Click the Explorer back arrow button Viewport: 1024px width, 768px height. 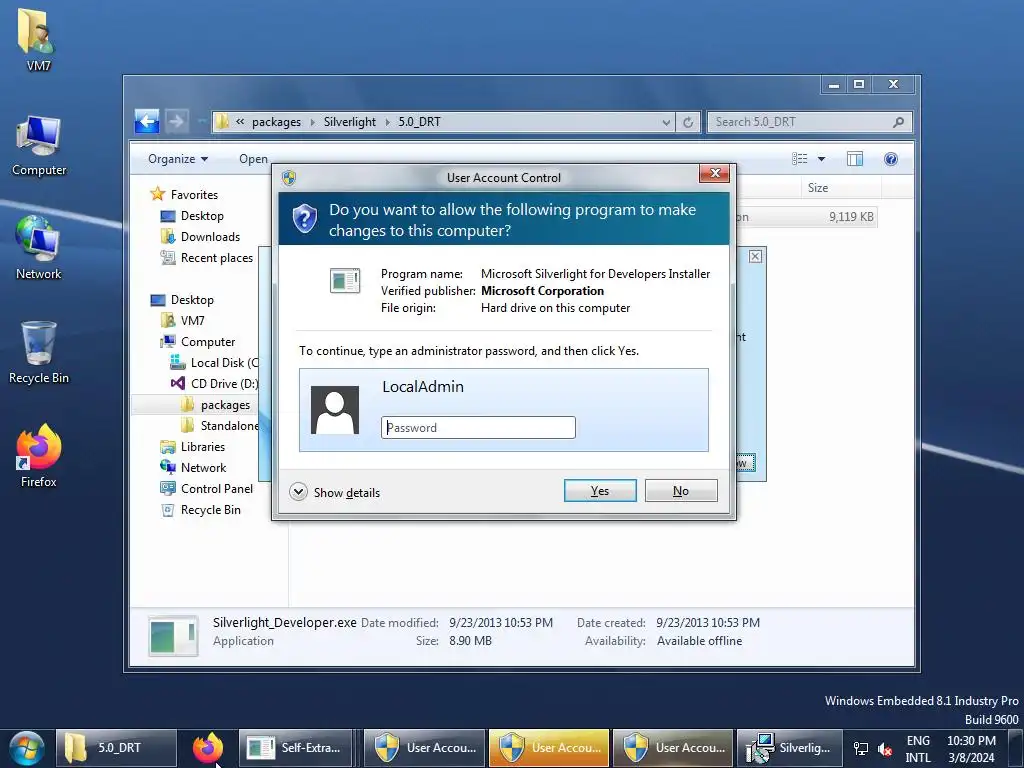click(x=147, y=121)
